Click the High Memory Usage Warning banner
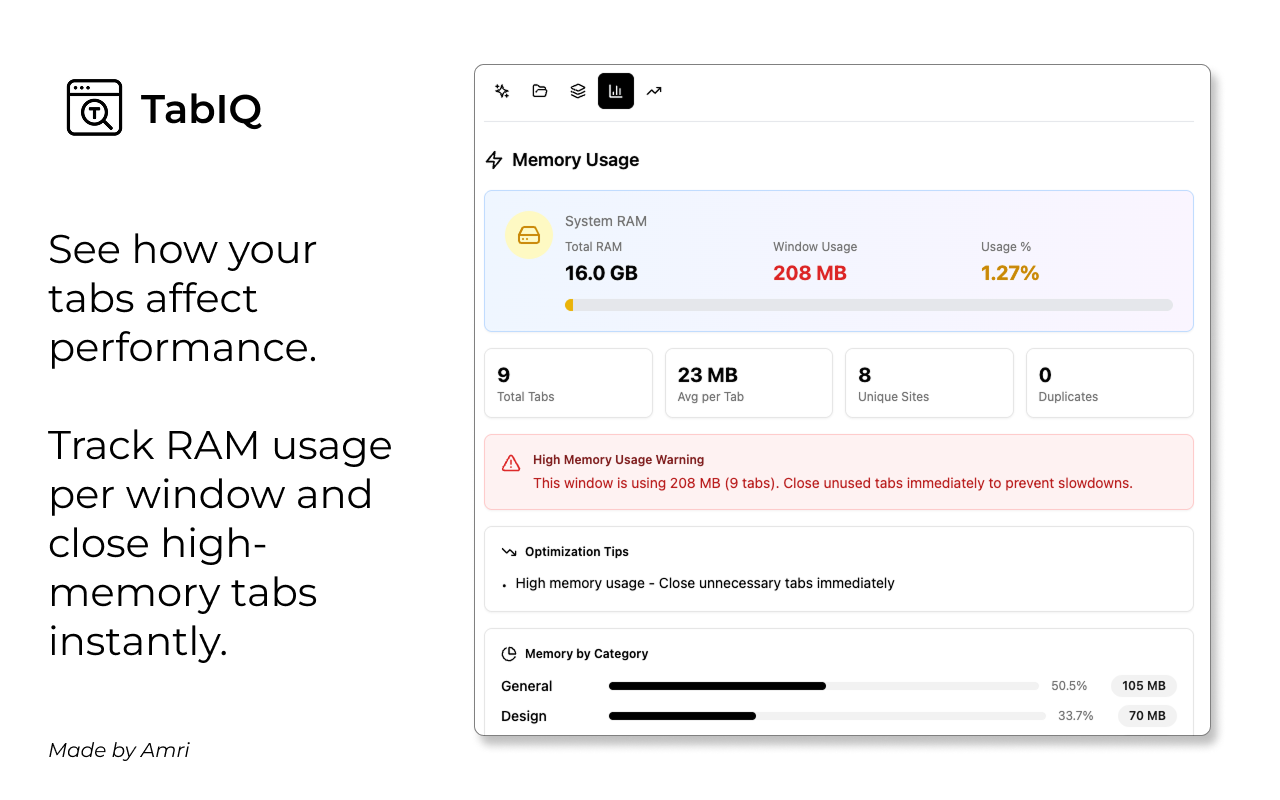Viewport: 1280px width, 800px height. 838,470
